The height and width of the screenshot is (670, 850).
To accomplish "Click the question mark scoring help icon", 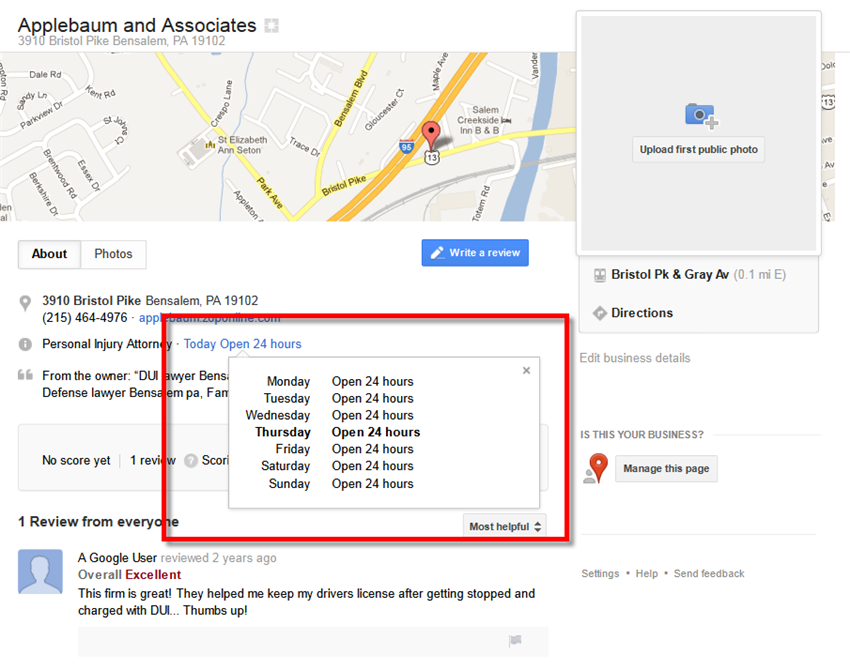I will tap(191, 461).
